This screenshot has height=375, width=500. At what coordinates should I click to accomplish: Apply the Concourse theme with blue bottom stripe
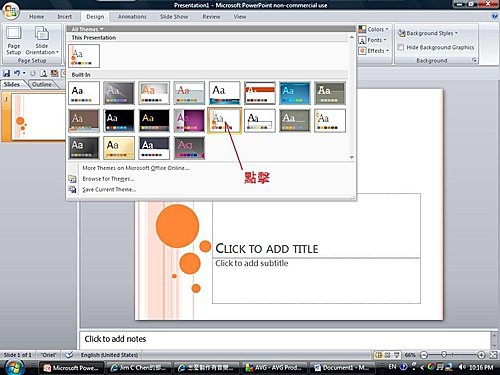coord(224,93)
